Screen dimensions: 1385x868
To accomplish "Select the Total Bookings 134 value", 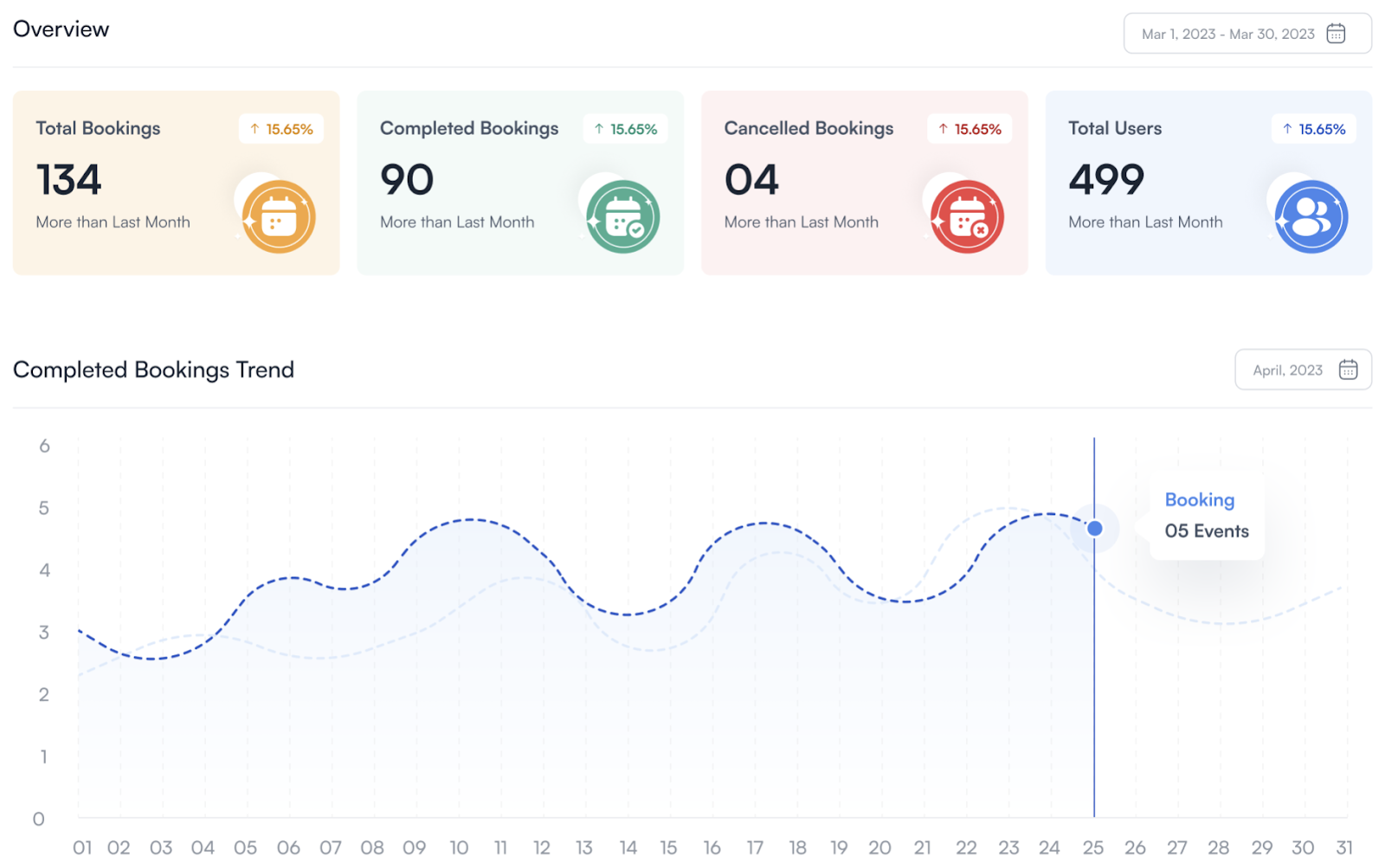I will (68, 180).
